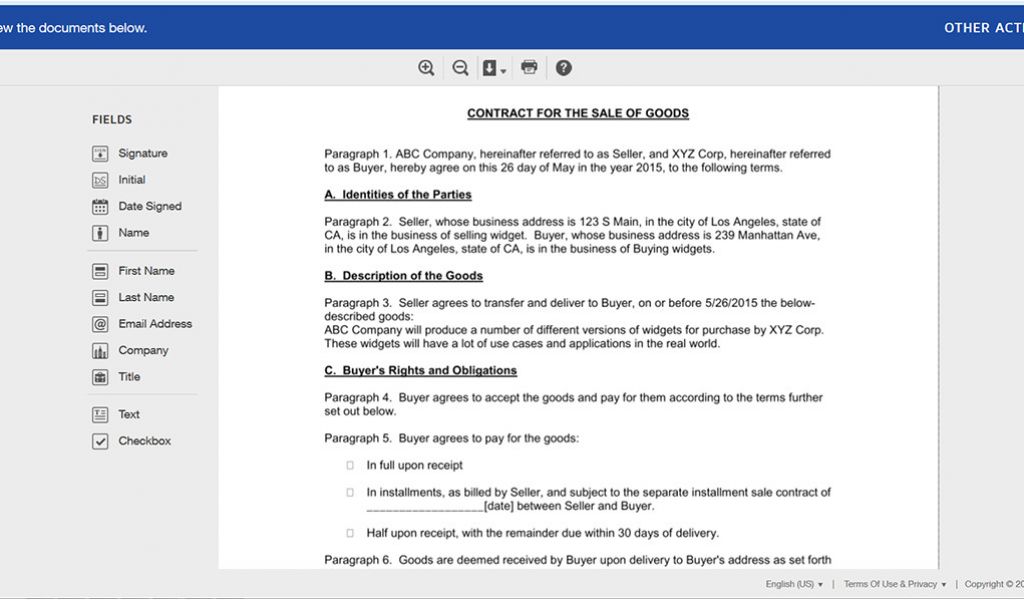Screen dimensions: 1024x600
Task: Click the Copyright notice in the footer
Action: tap(994, 584)
